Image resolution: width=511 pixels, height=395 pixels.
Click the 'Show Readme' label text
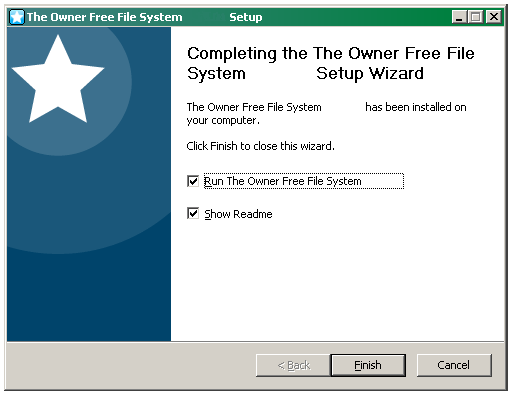238,214
